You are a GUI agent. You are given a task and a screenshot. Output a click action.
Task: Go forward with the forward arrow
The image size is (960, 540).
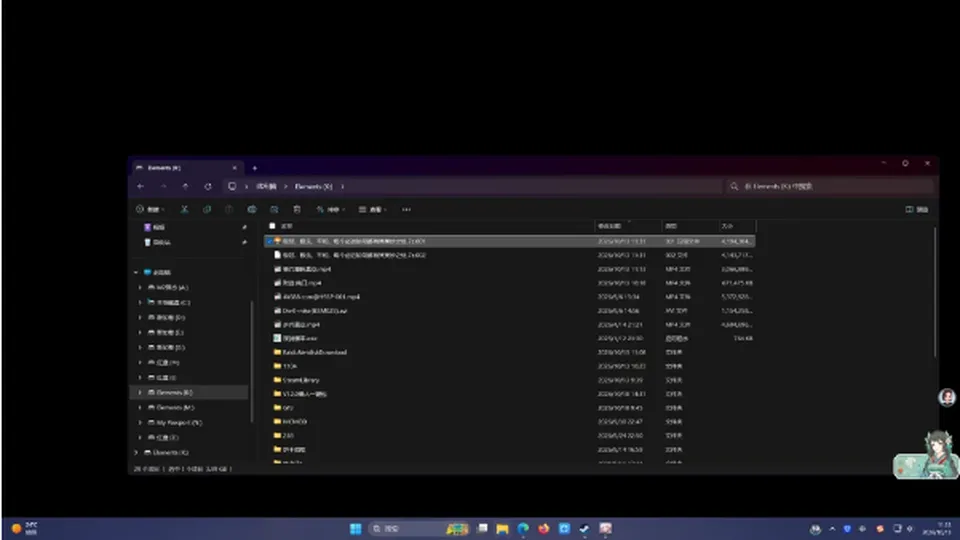[163, 186]
